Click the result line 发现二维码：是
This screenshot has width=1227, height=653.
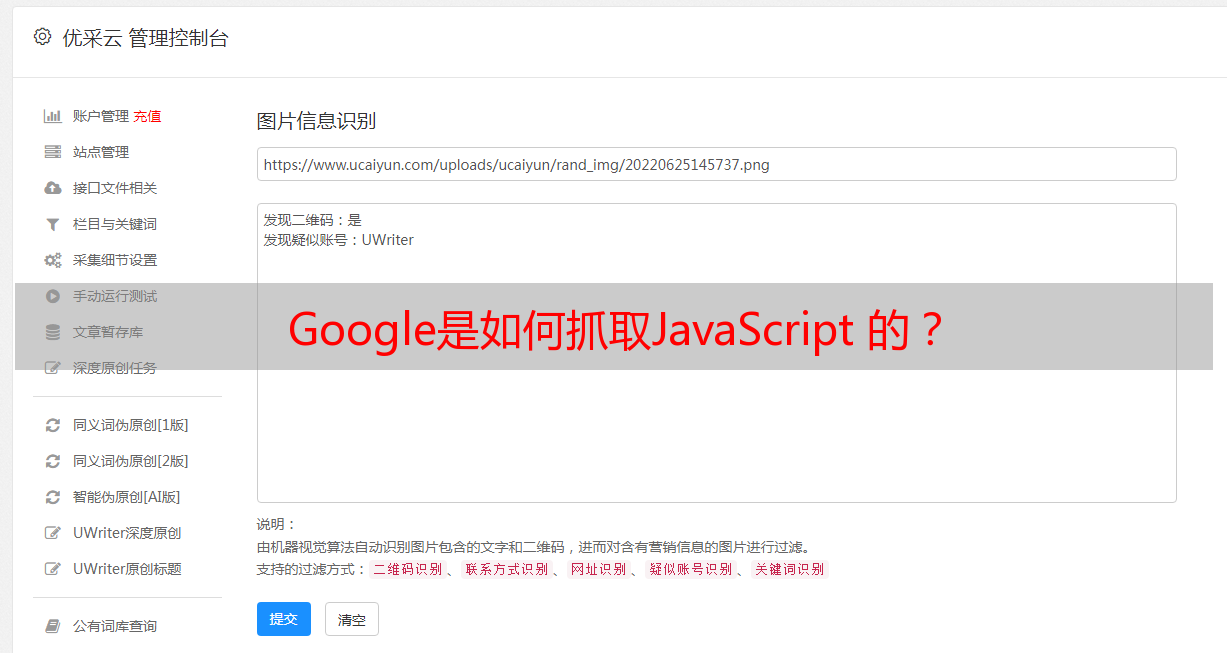point(313,220)
